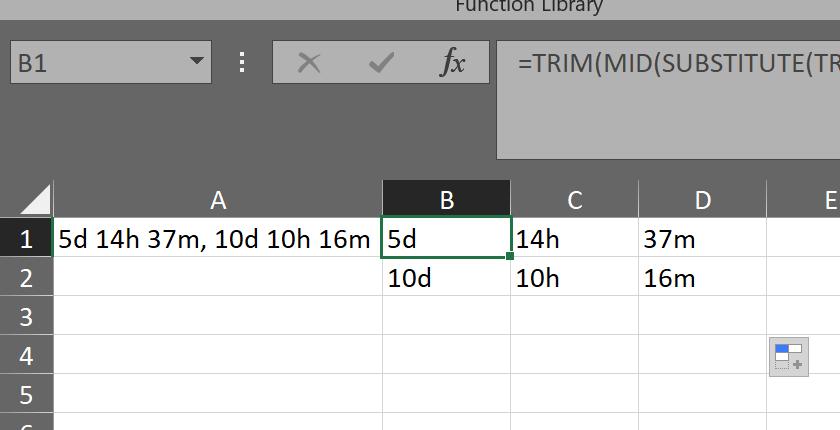The image size is (840, 430).
Task: Click cell D1 containing 37m
Action: pos(702,239)
